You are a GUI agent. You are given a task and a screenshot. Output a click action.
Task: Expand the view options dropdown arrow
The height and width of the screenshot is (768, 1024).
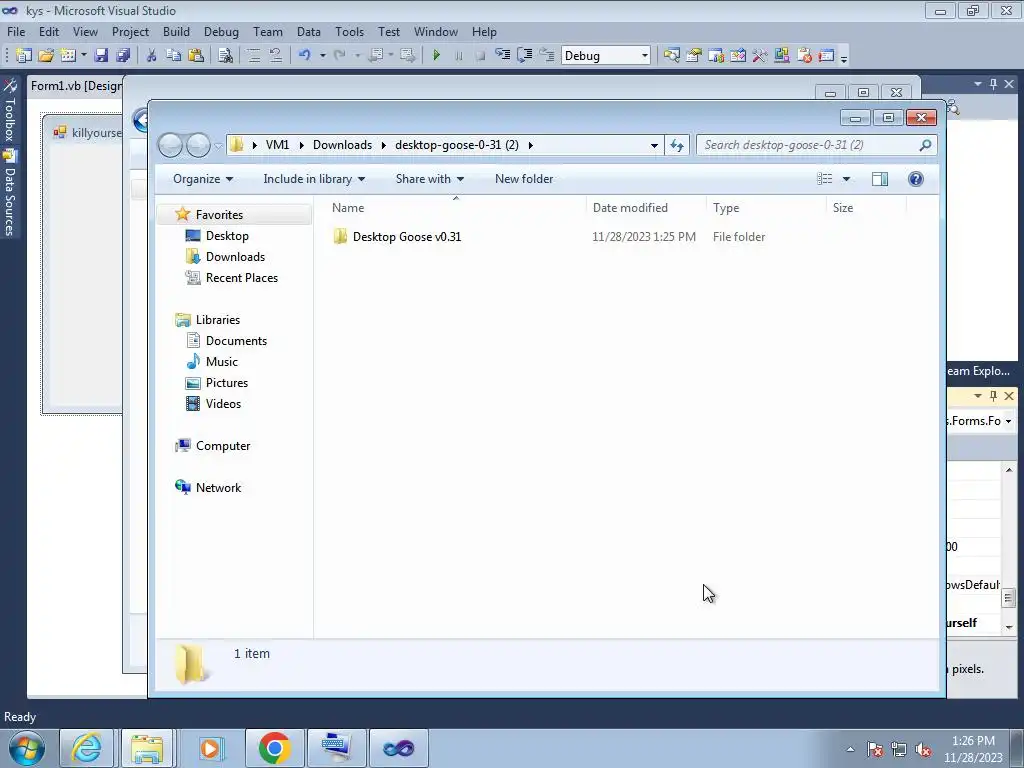point(846,179)
